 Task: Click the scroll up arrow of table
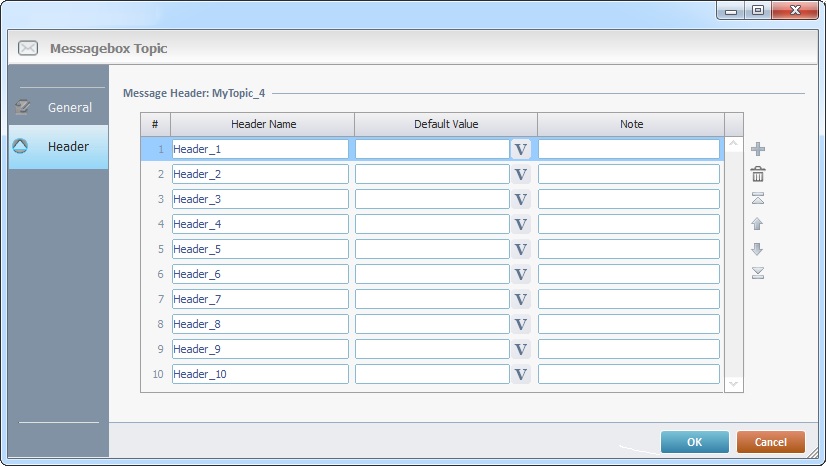[734, 146]
